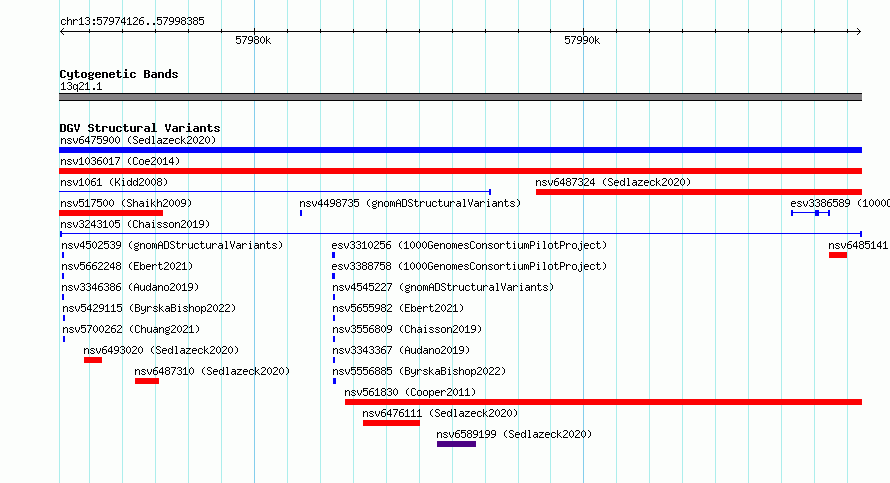Click the nsv6475900 (Sedlazeck2020) label
Viewport: 890px width, 483px height.
click(138, 140)
